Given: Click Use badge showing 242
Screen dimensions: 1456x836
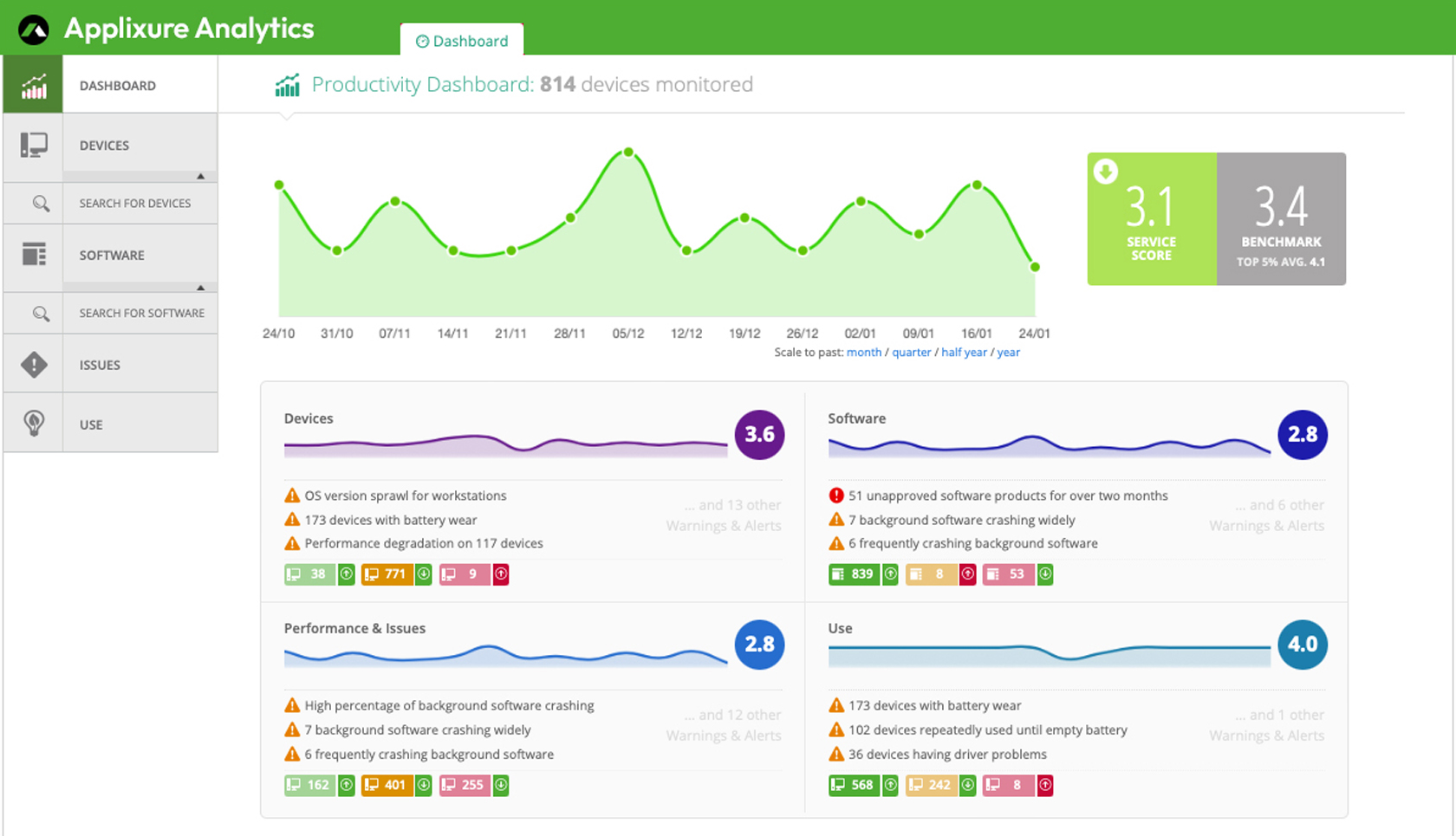Looking at the screenshot, I should pyautogui.click(x=932, y=785).
